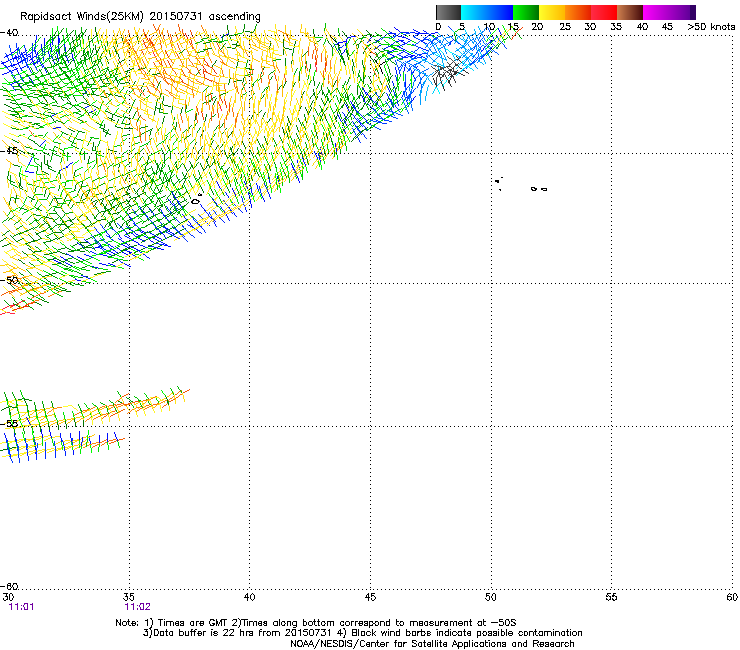Click the pair of island outlines near 52E
The width and height of the screenshot is (740, 650).
pos(539,189)
